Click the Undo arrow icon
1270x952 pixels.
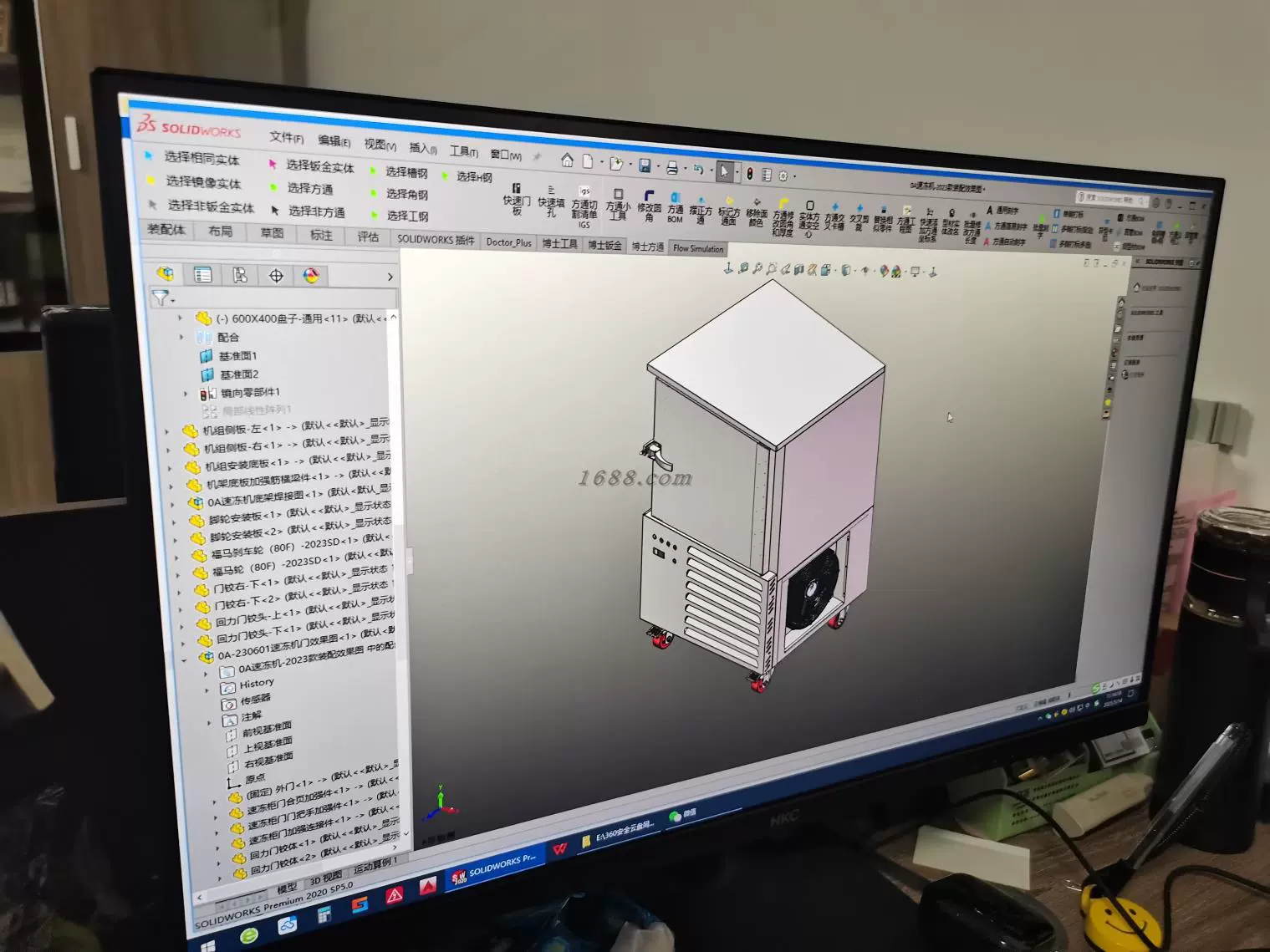click(x=698, y=169)
